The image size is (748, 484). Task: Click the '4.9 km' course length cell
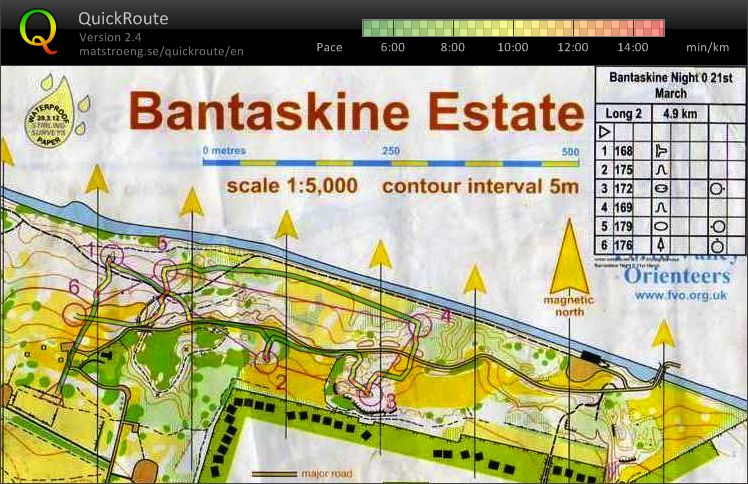click(x=680, y=113)
